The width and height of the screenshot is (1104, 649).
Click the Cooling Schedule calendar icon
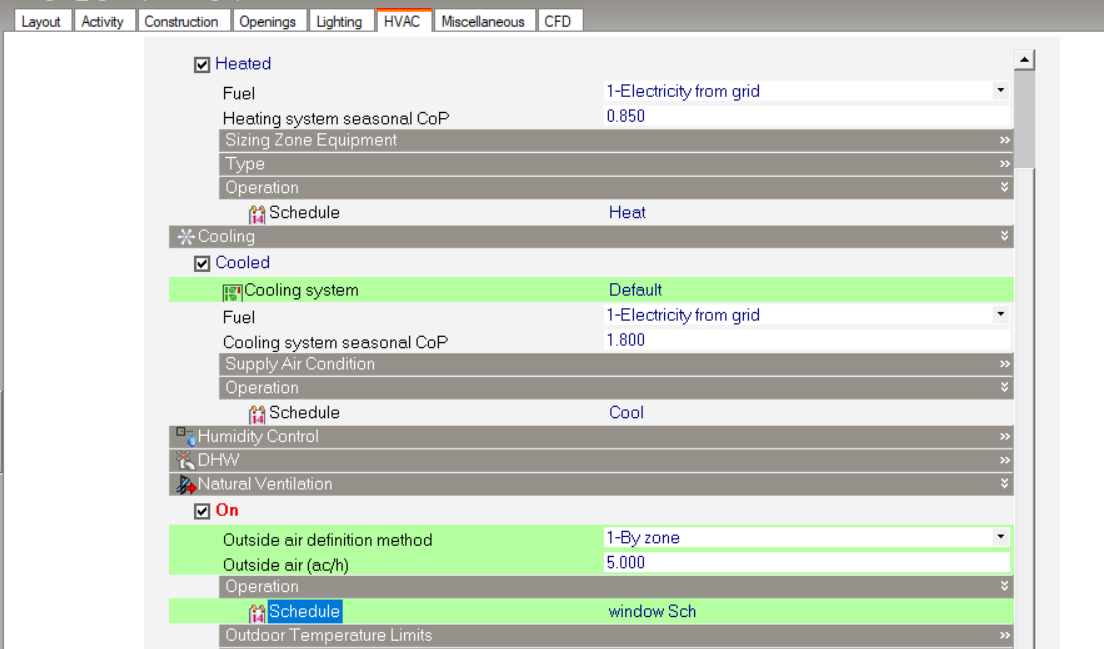[x=257, y=413]
